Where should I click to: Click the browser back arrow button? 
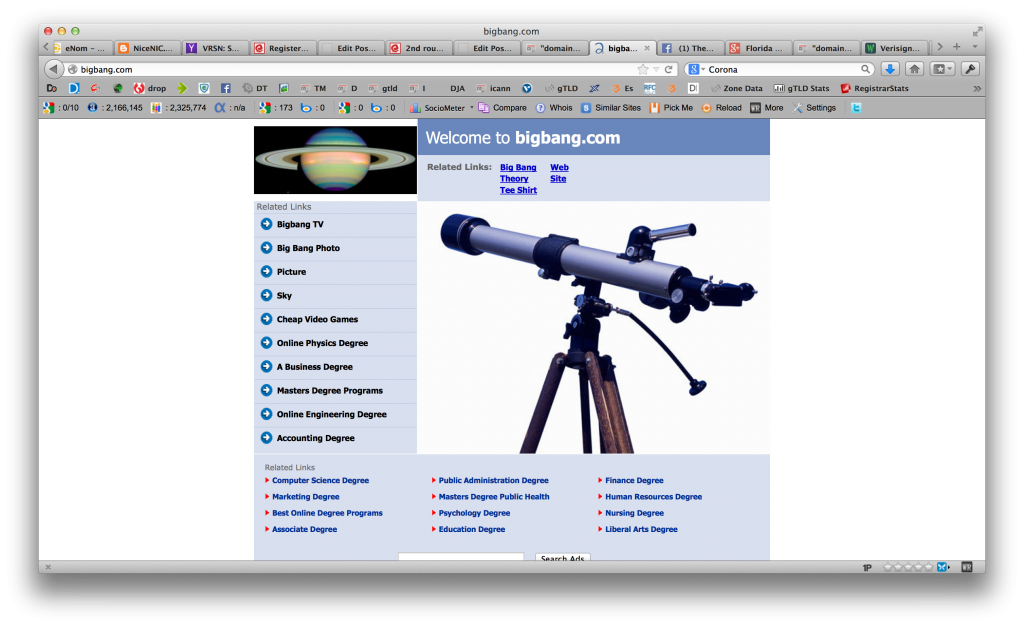point(54,69)
